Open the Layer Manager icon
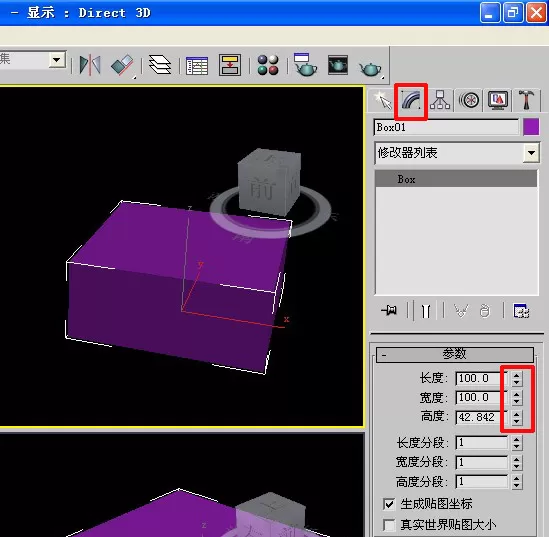The height and width of the screenshot is (537, 549). 160,65
